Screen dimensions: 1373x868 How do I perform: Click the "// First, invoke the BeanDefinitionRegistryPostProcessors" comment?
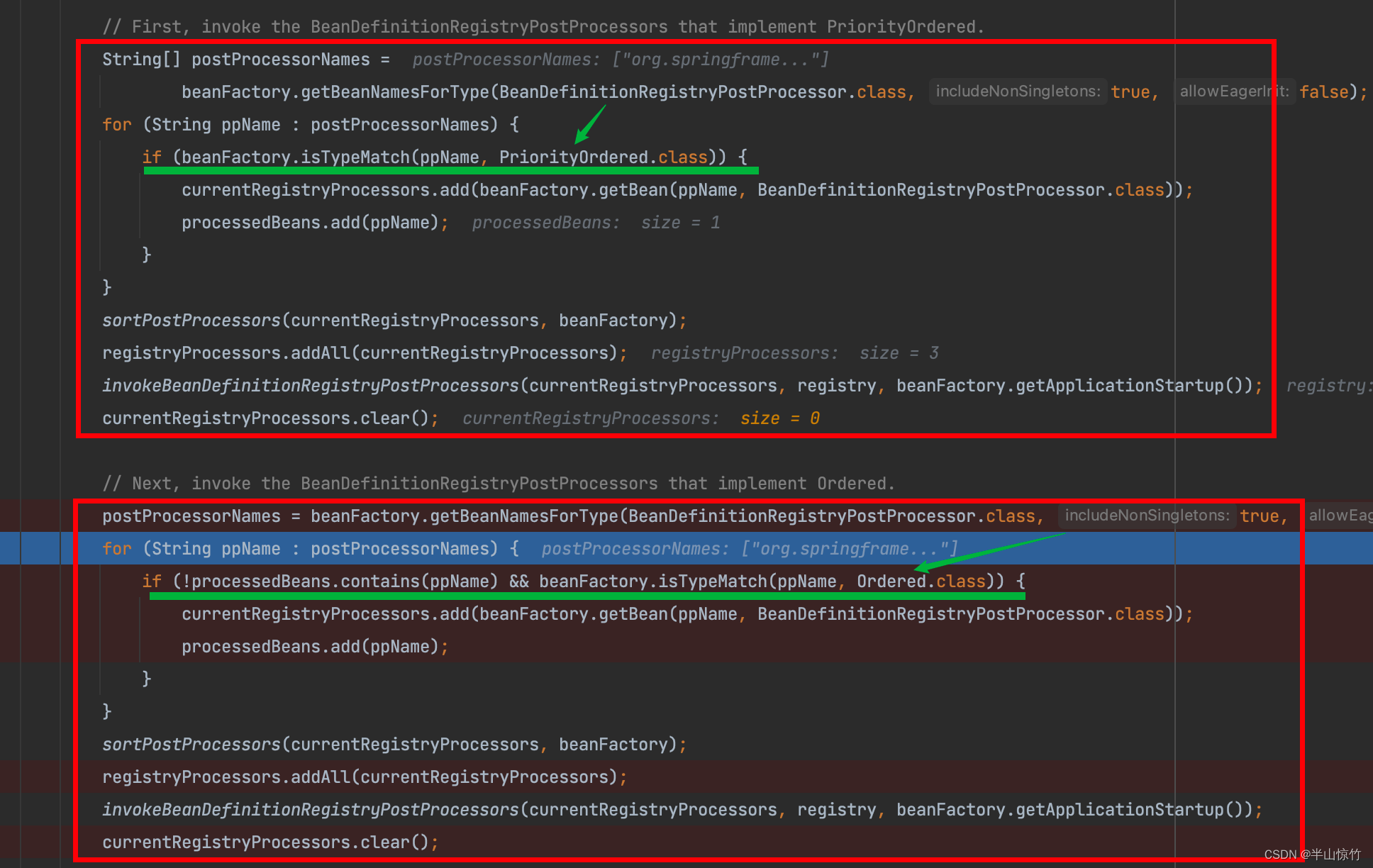pos(543,27)
